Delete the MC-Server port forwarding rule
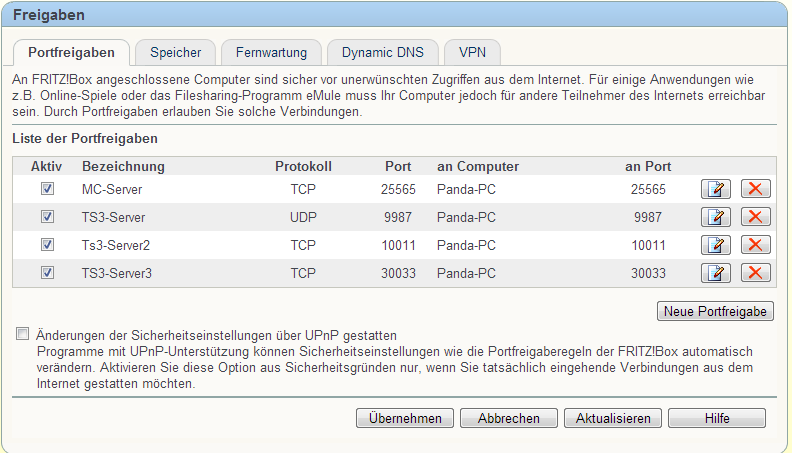The image size is (792, 453). [756, 189]
